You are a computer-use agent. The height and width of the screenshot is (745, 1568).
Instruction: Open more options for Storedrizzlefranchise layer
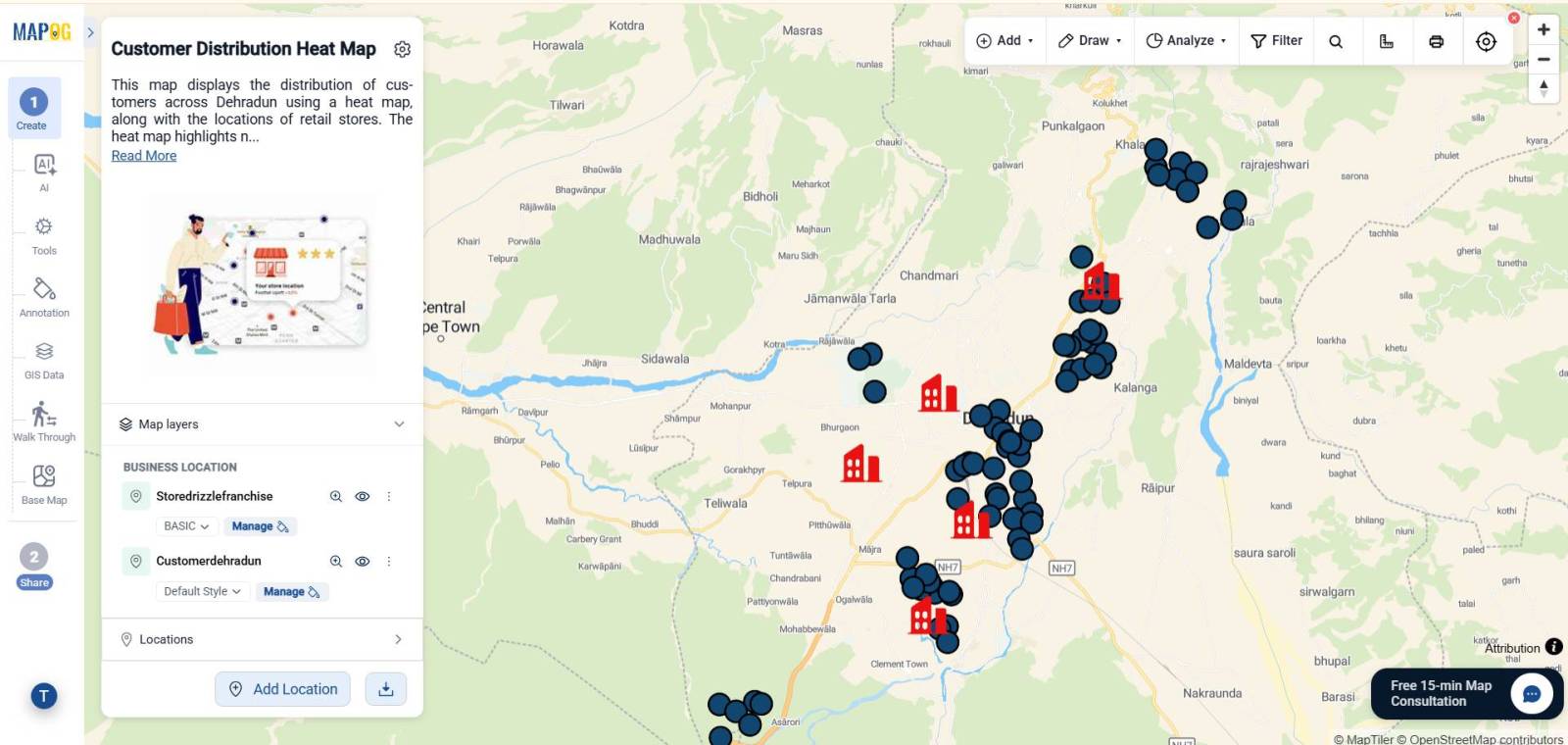click(x=389, y=497)
